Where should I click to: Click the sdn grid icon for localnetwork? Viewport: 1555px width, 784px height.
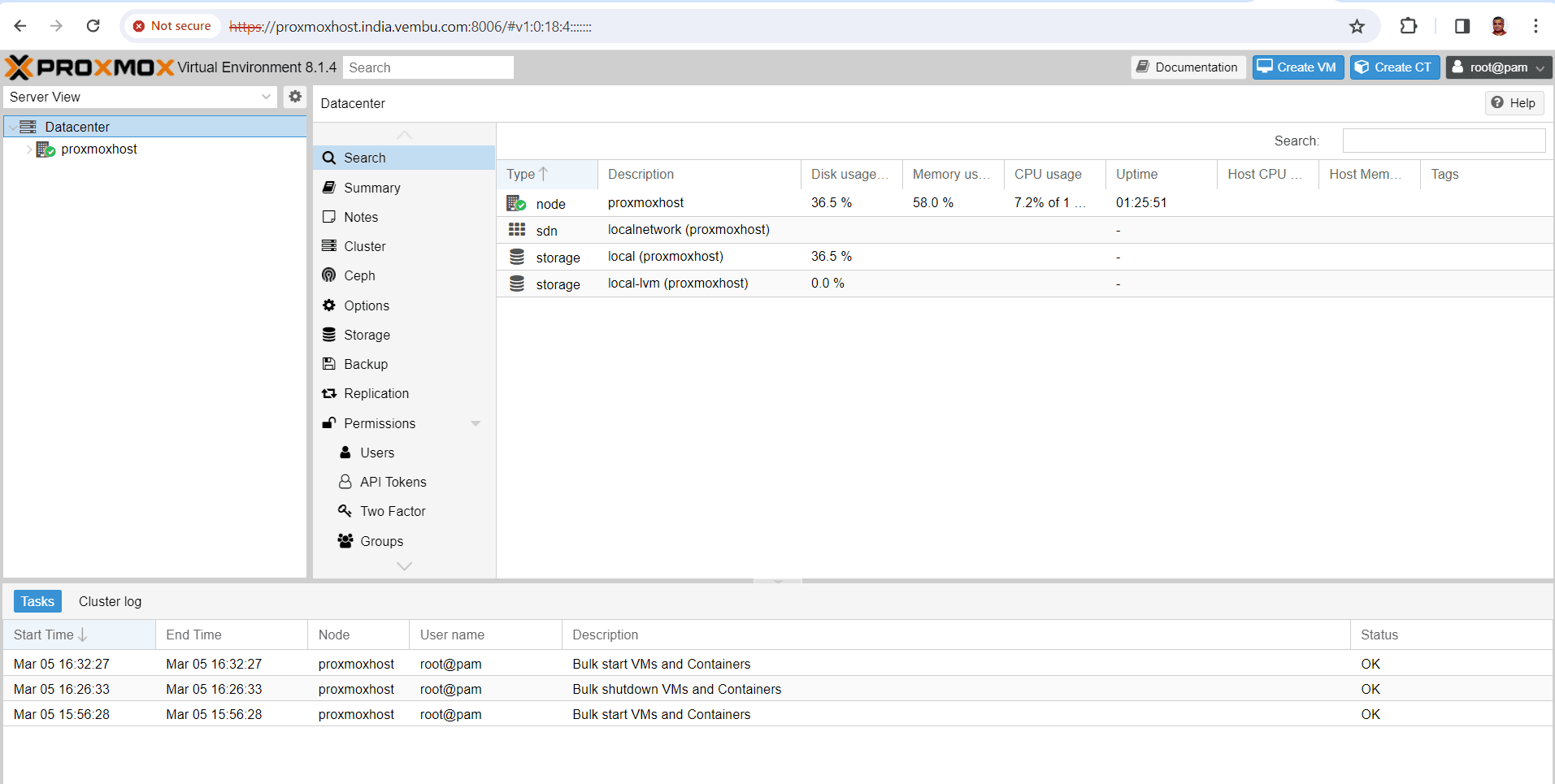coord(517,230)
